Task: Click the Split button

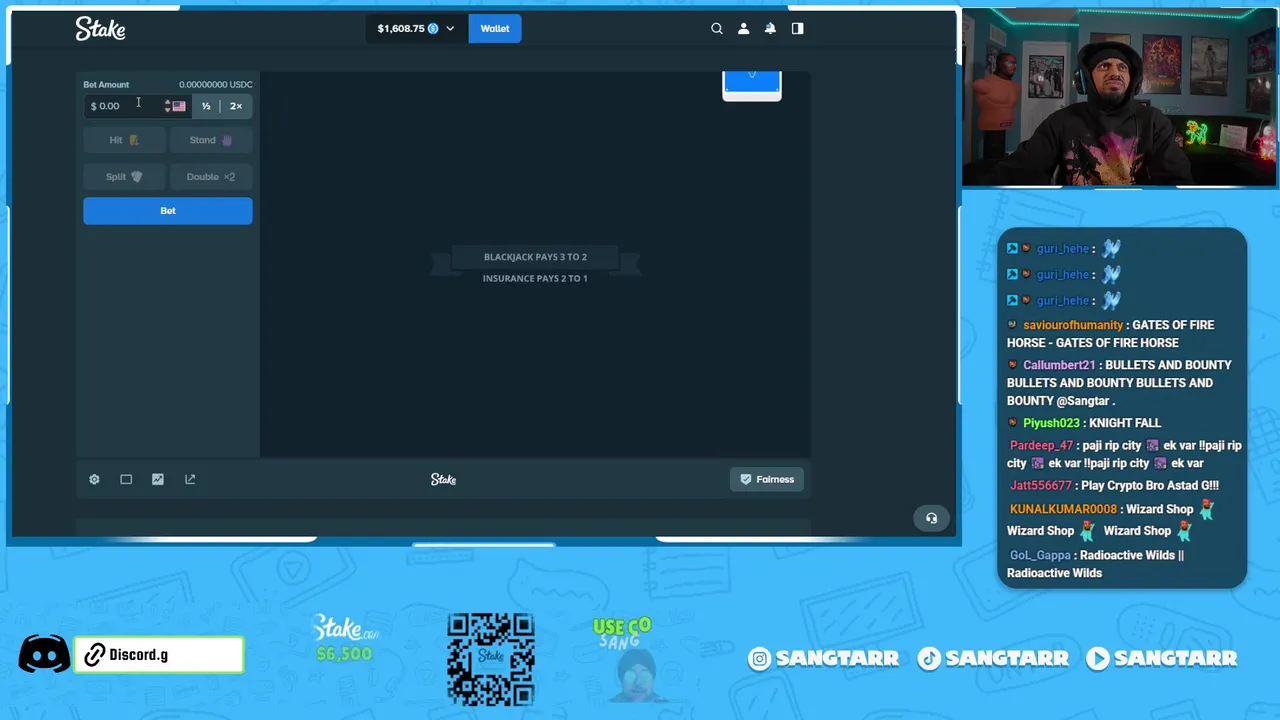Action: 124,177
